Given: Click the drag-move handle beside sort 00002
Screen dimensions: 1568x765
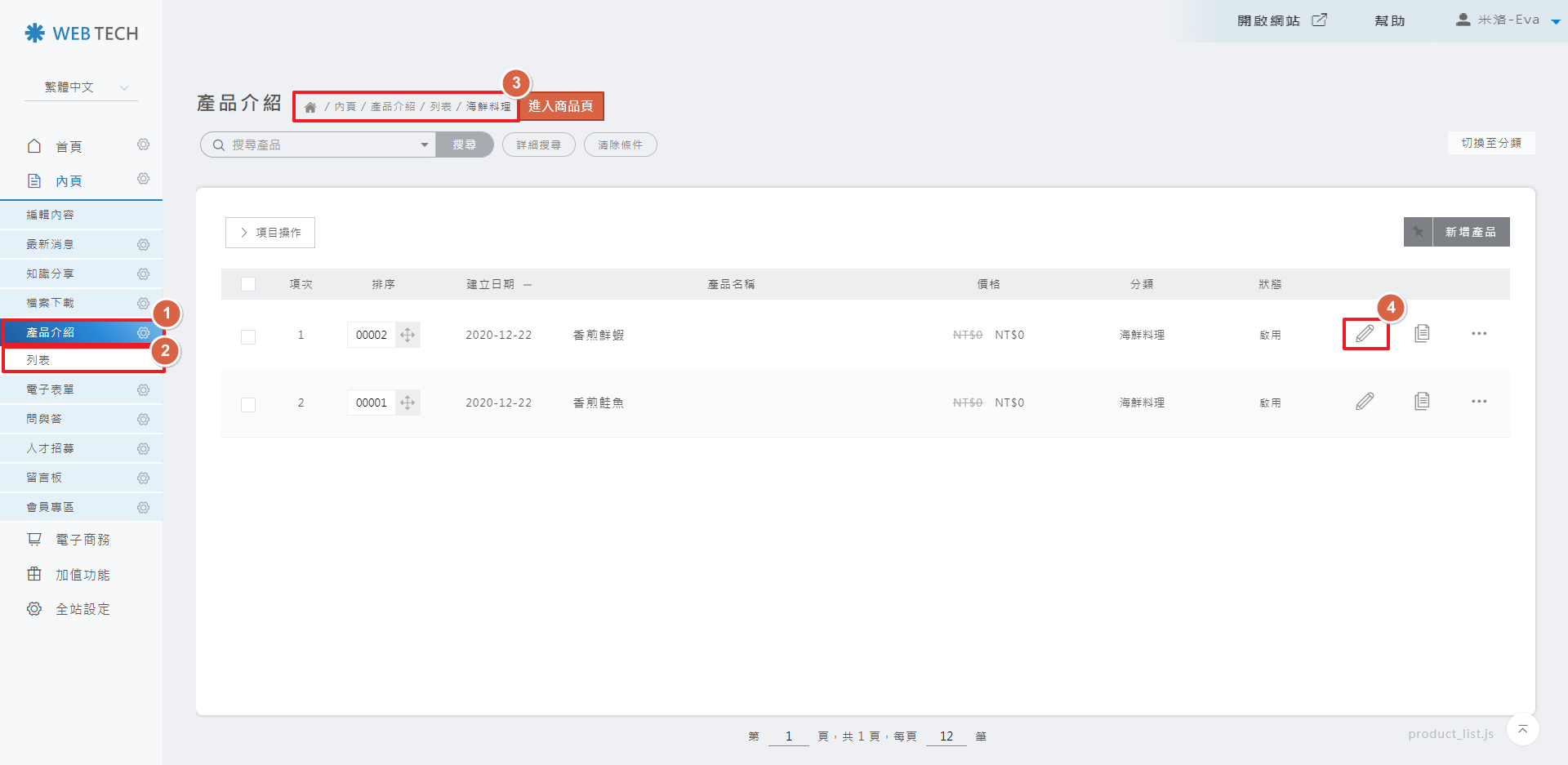Looking at the screenshot, I should tap(408, 335).
